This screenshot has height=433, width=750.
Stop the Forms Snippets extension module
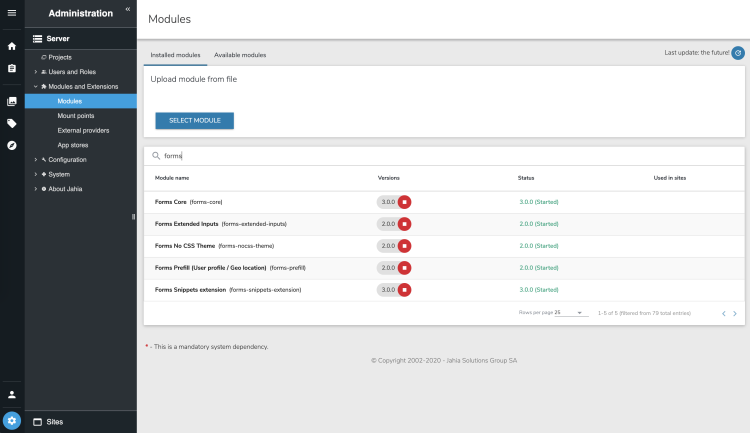404,290
